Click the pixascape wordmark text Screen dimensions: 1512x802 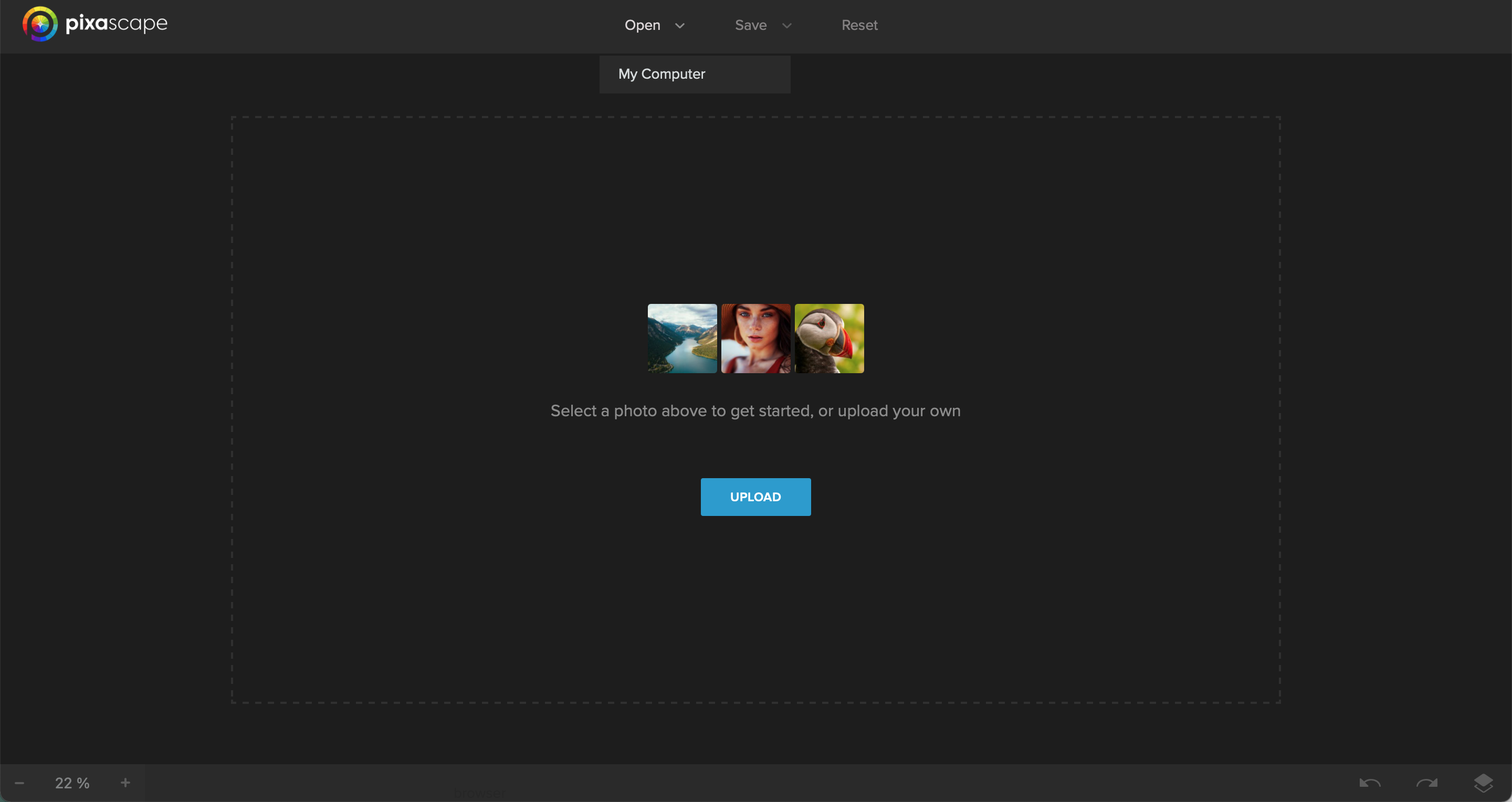point(117,24)
